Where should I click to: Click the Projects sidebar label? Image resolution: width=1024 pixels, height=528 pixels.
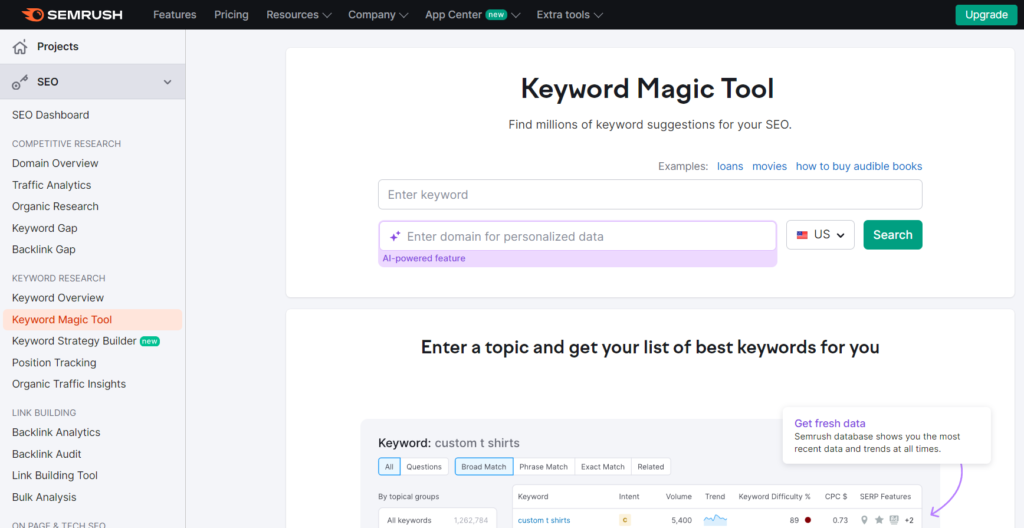[x=57, y=46]
